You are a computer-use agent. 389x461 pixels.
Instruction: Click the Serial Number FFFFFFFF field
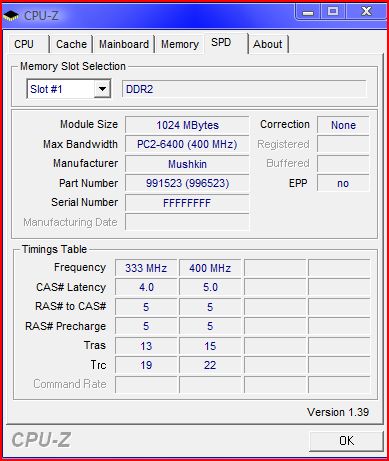pos(187,203)
